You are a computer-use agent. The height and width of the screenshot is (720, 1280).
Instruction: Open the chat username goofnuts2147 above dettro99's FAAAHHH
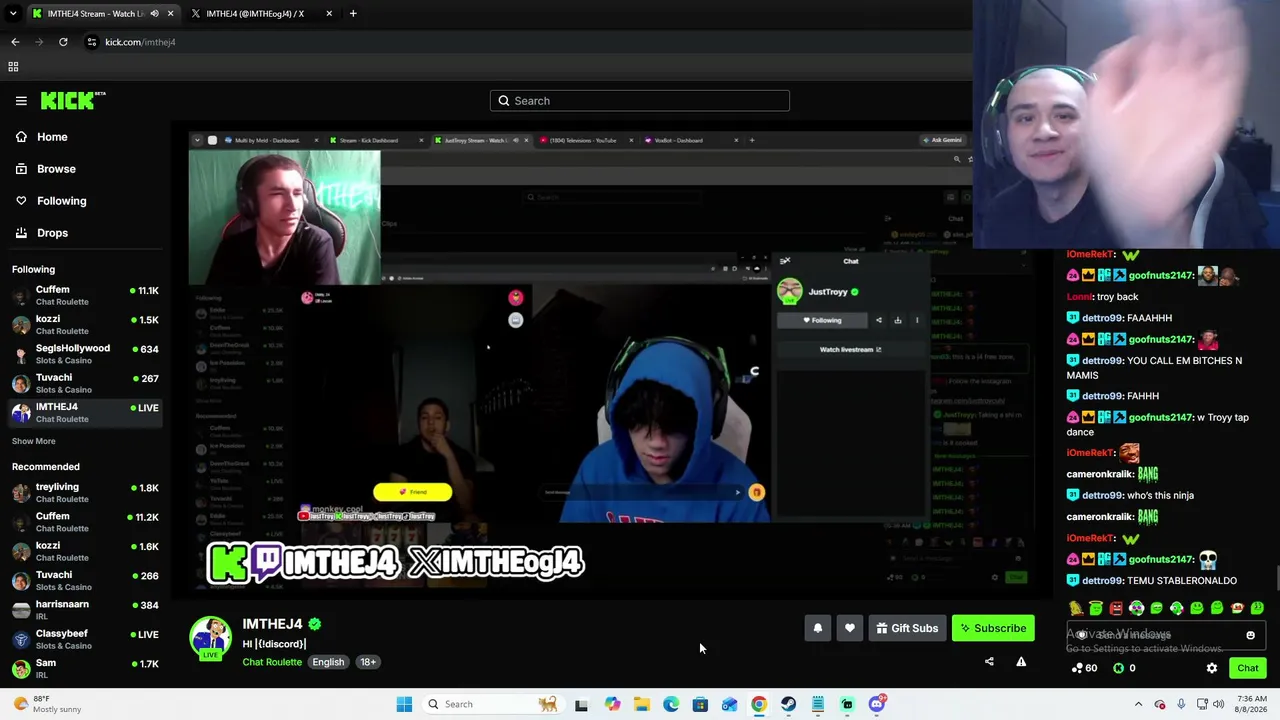point(1162,276)
